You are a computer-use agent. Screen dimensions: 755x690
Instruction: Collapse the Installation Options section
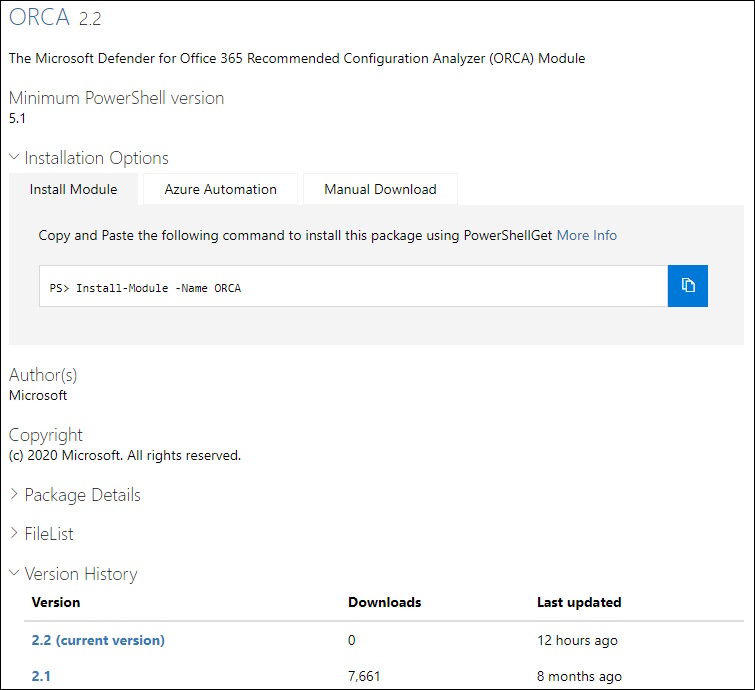[89, 158]
